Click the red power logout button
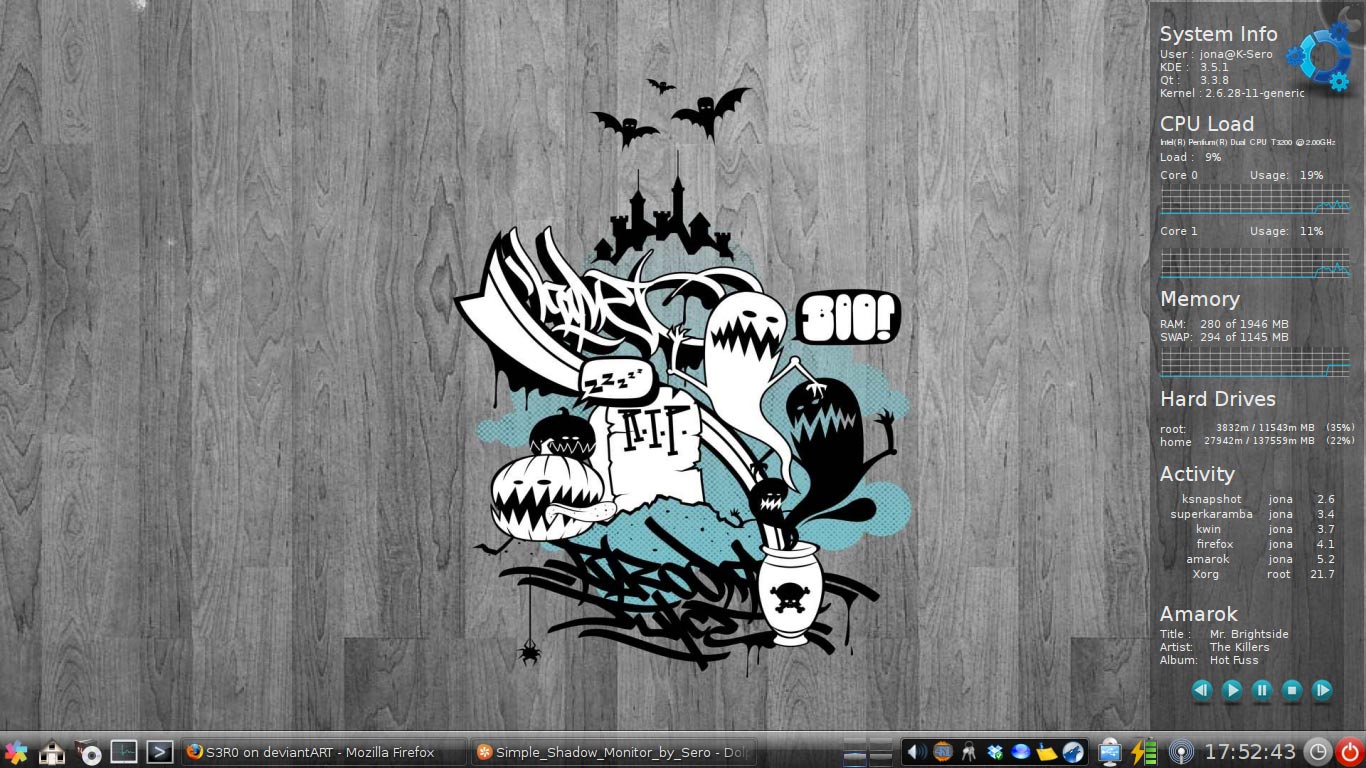This screenshot has width=1366, height=768. point(1350,752)
